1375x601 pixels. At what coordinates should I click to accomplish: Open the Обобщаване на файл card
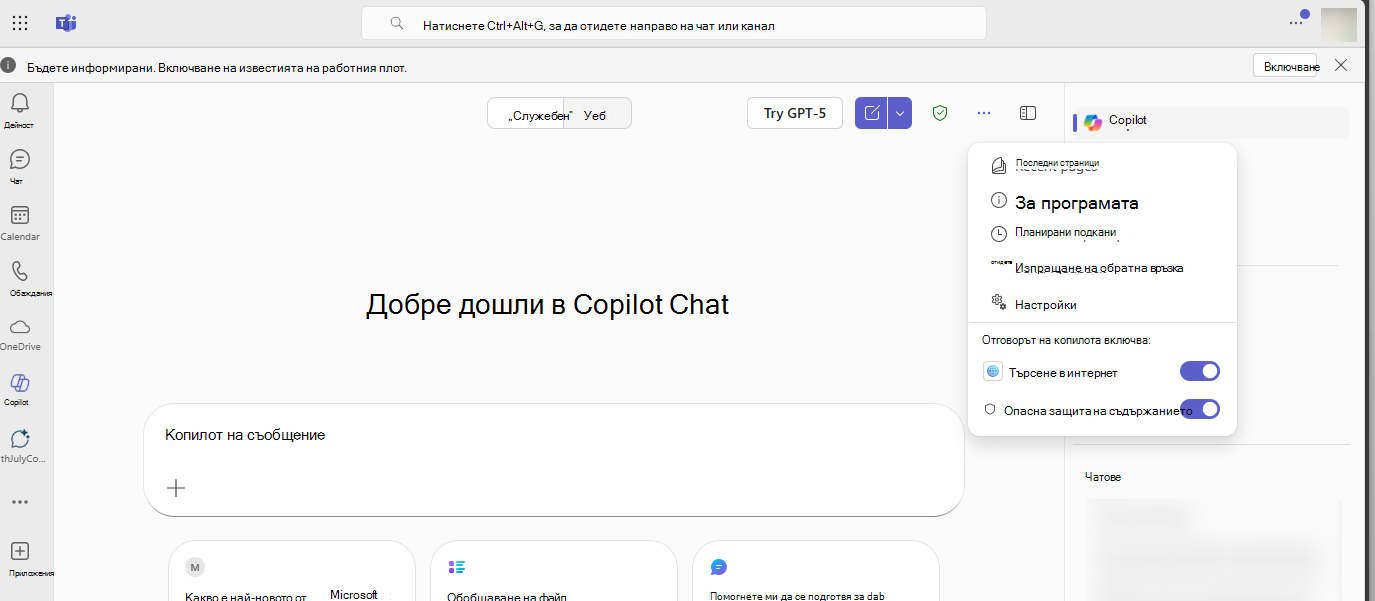(x=554, y=570)
